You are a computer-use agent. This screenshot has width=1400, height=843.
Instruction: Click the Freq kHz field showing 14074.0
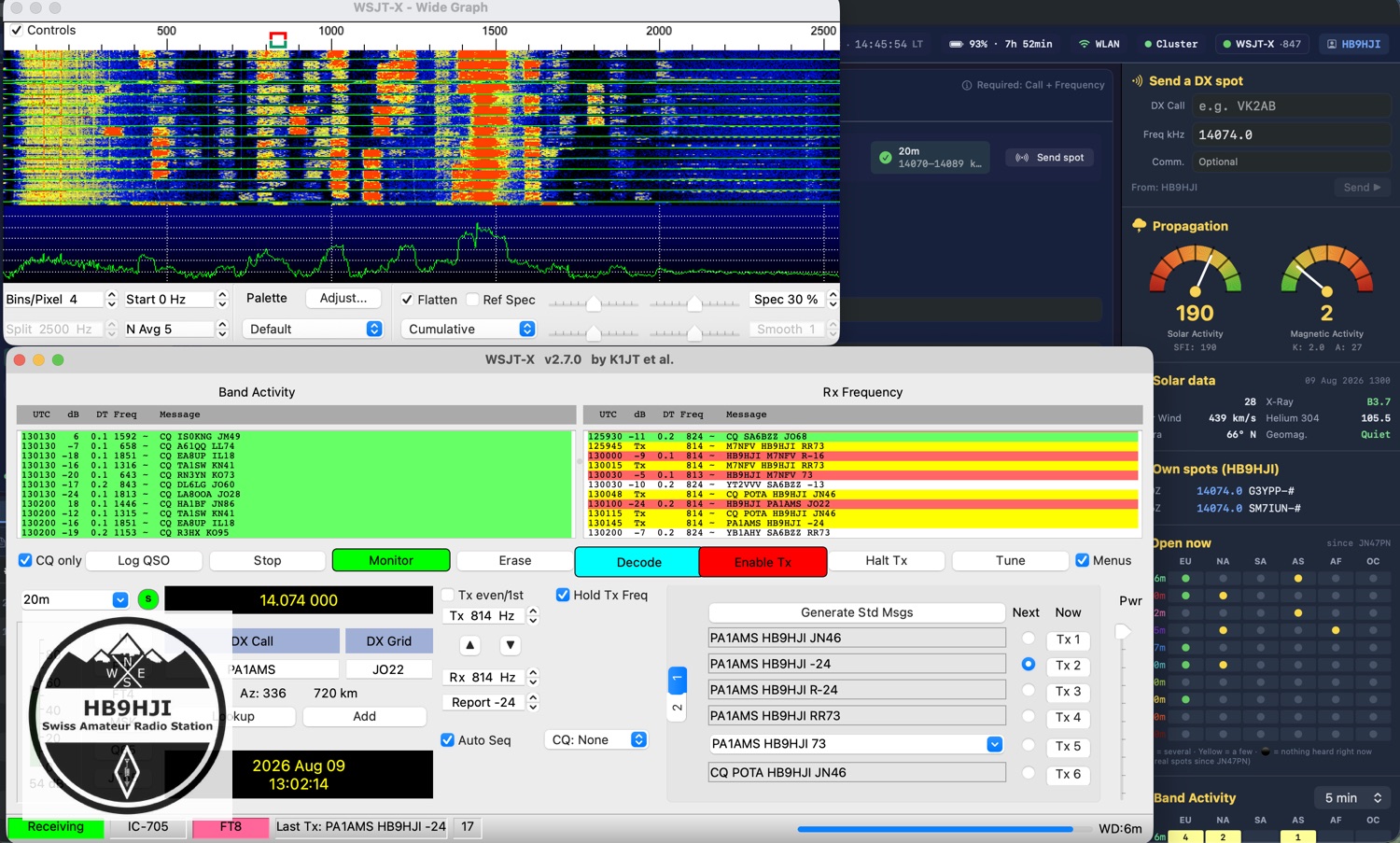[1292, 134]
